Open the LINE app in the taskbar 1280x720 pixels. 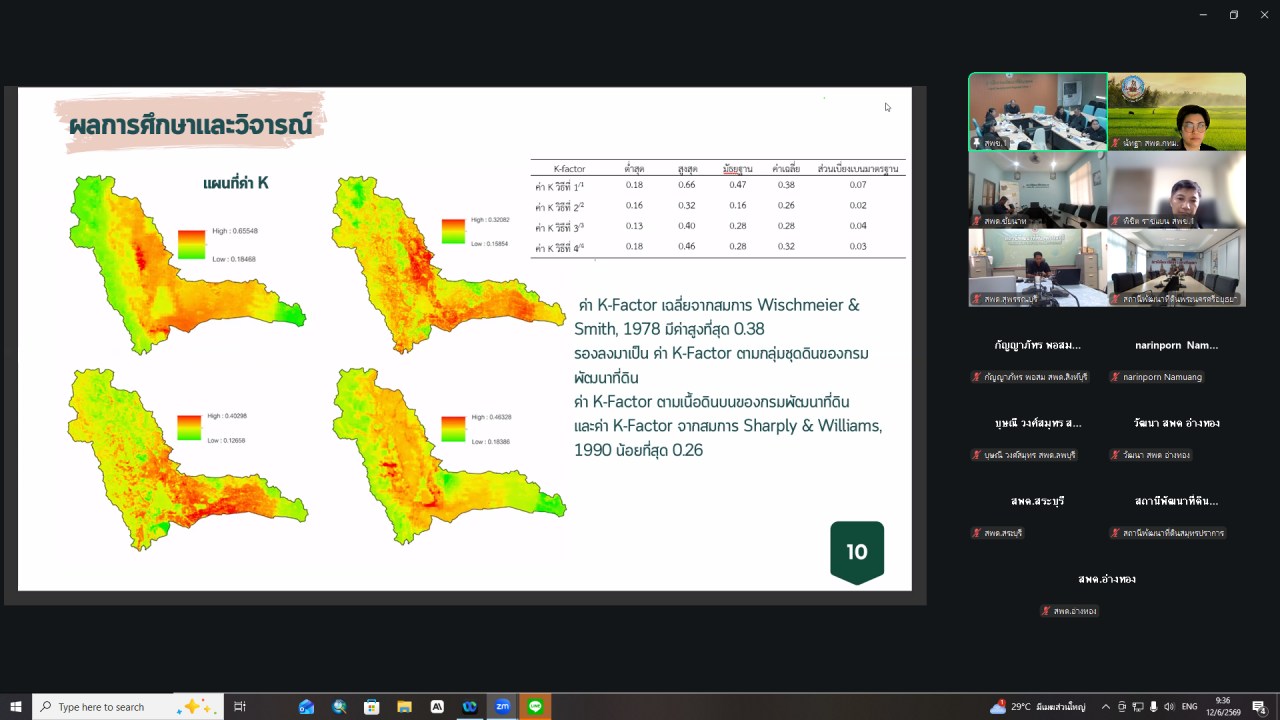[536, 706]
